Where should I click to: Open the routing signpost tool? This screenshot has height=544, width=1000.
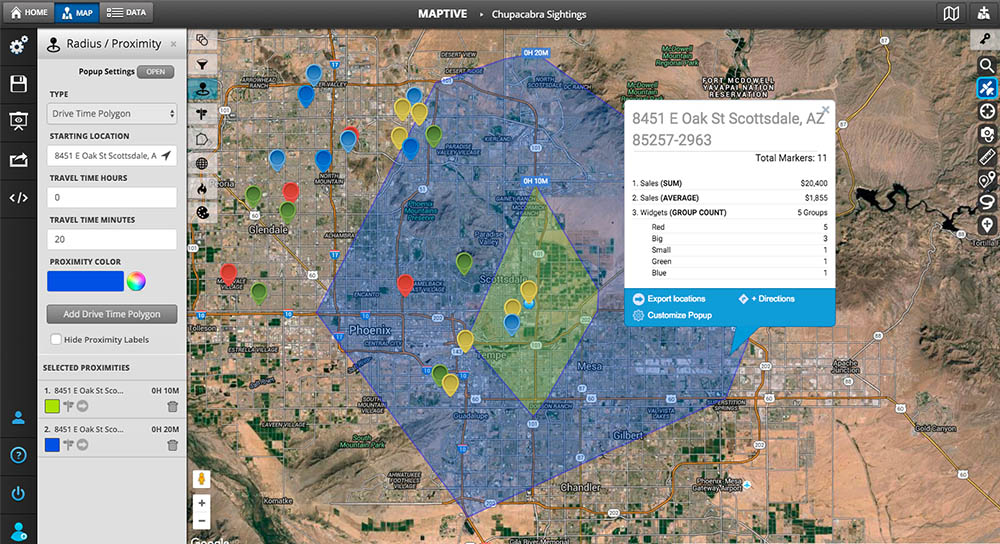(x=202, y=114)
